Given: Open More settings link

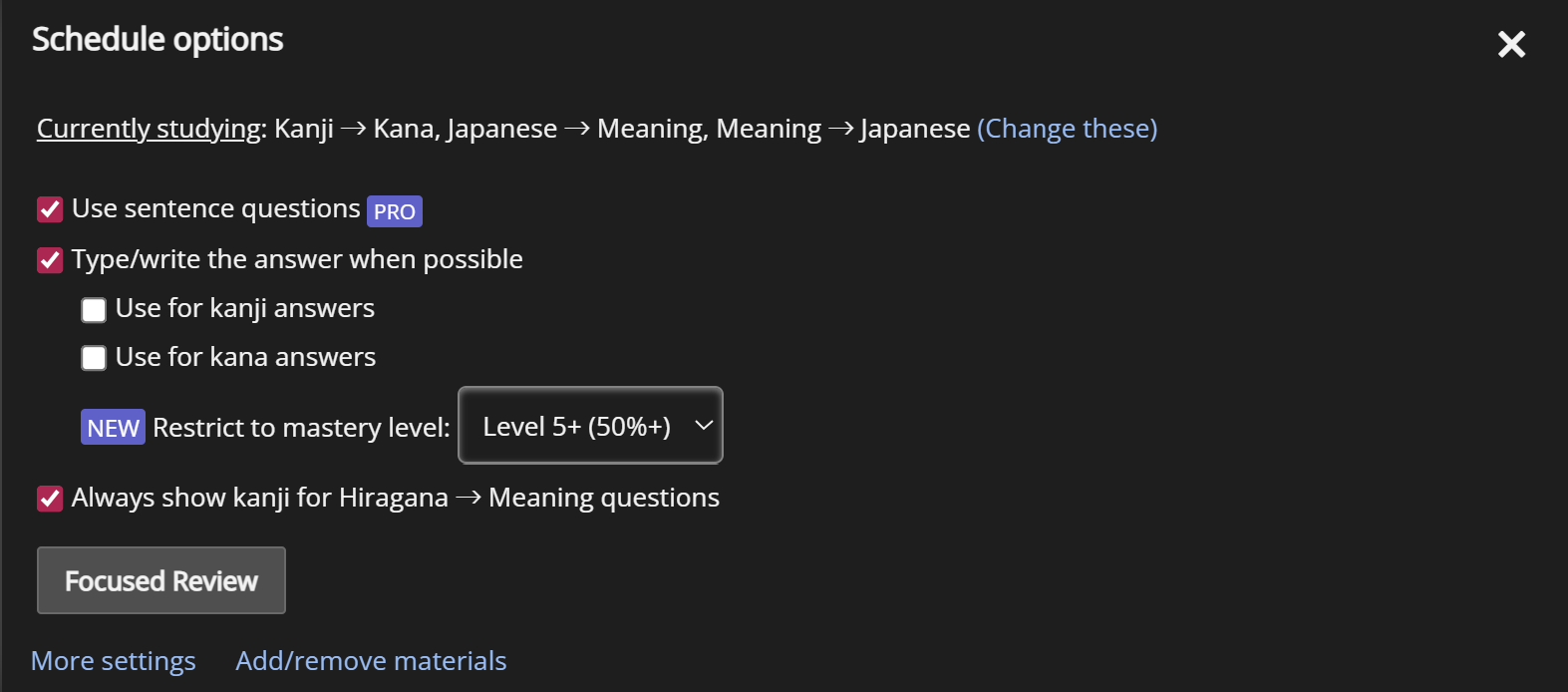Looking at the screenshot, I should point(114,661).
